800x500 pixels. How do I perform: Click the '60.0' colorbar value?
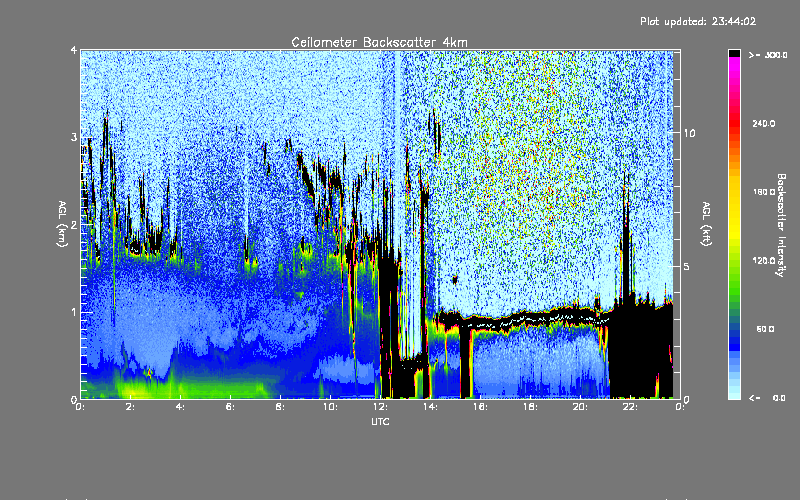tap(765, 329)
